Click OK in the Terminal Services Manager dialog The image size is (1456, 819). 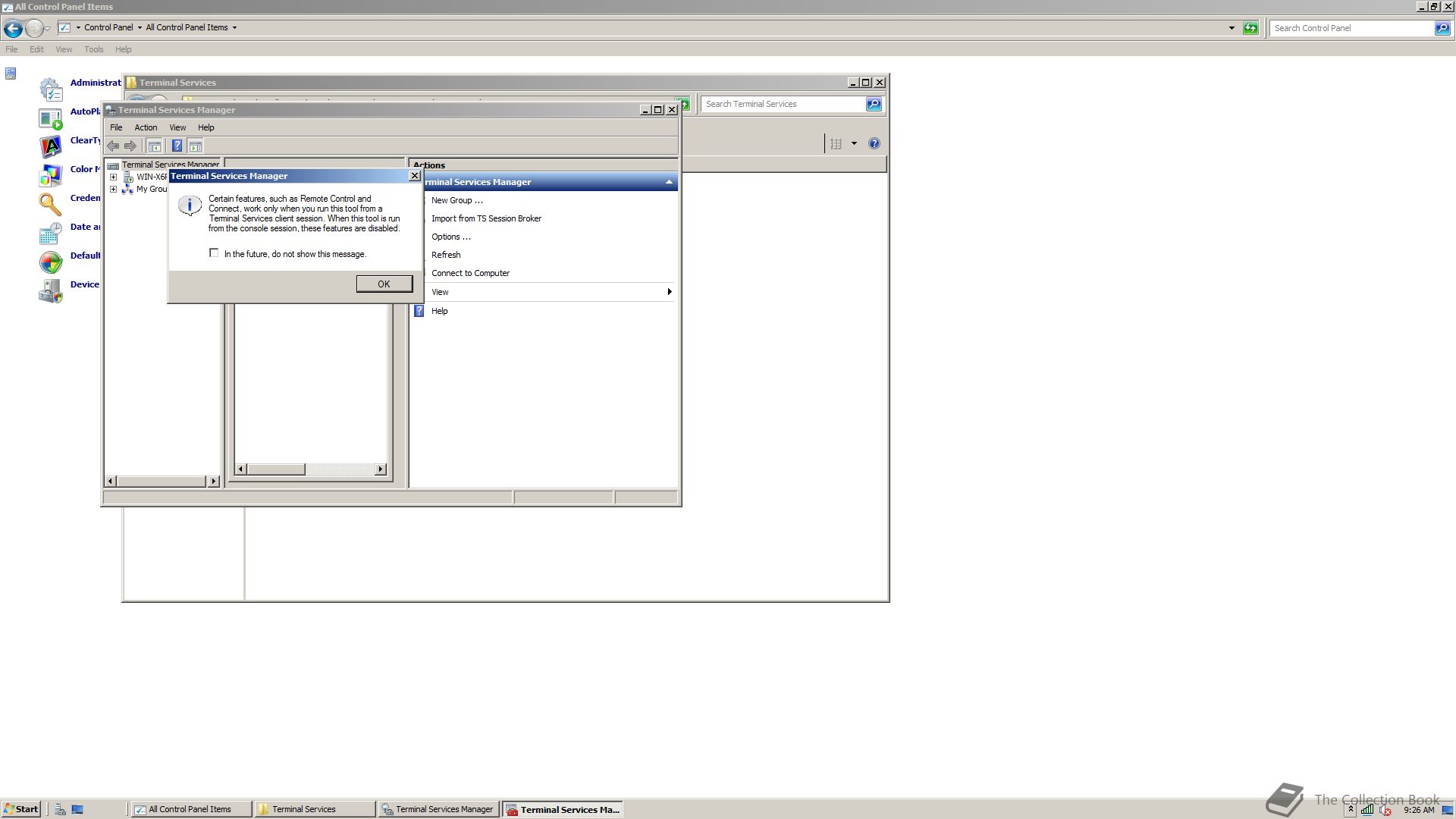click(x=384, y=284)
